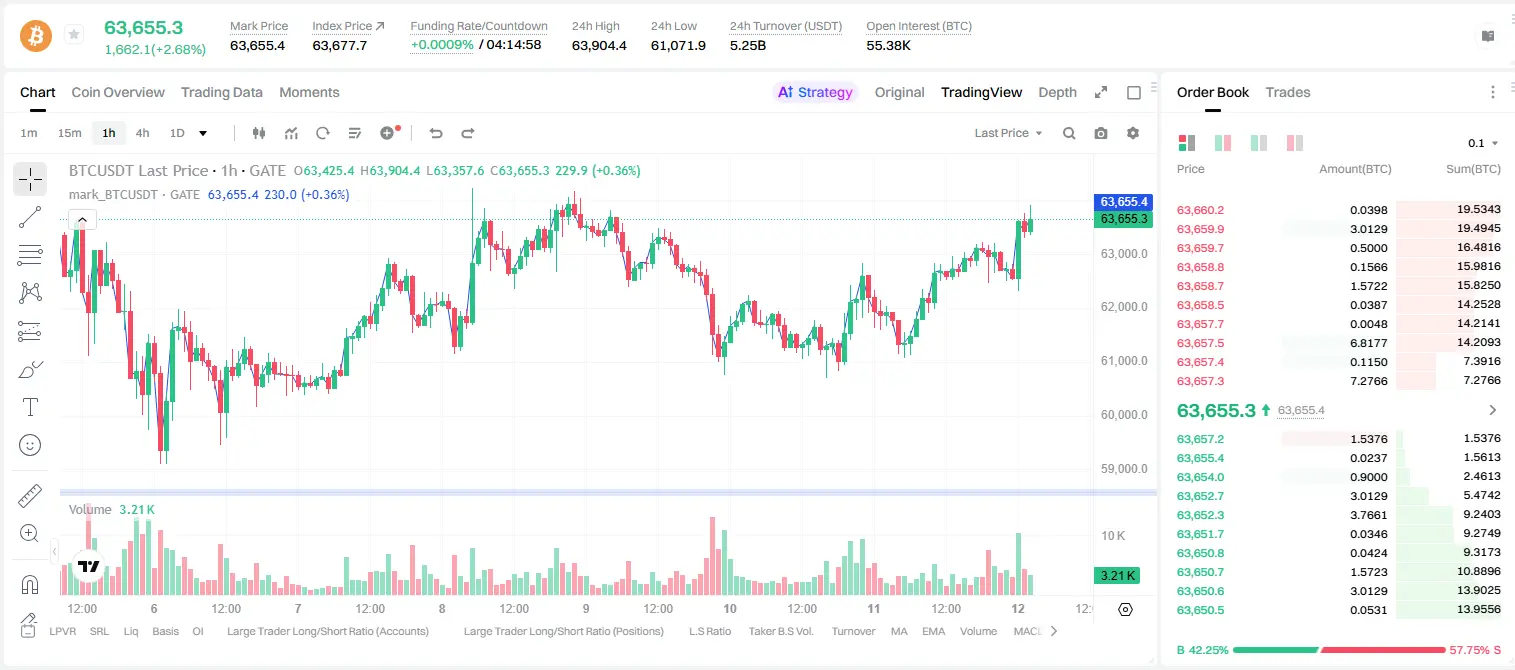
Task: Select the text annotation tool
Action: point(30,407)
